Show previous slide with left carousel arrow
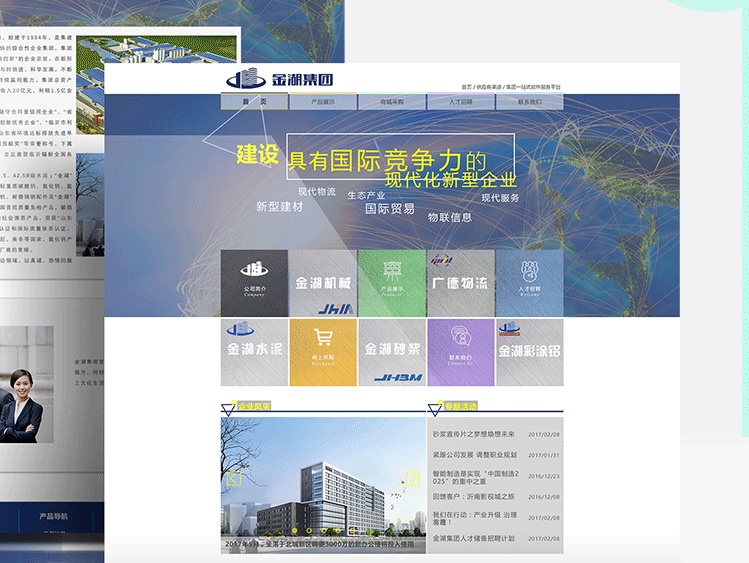This screenshot has width=749, height=563. (235, 479)
